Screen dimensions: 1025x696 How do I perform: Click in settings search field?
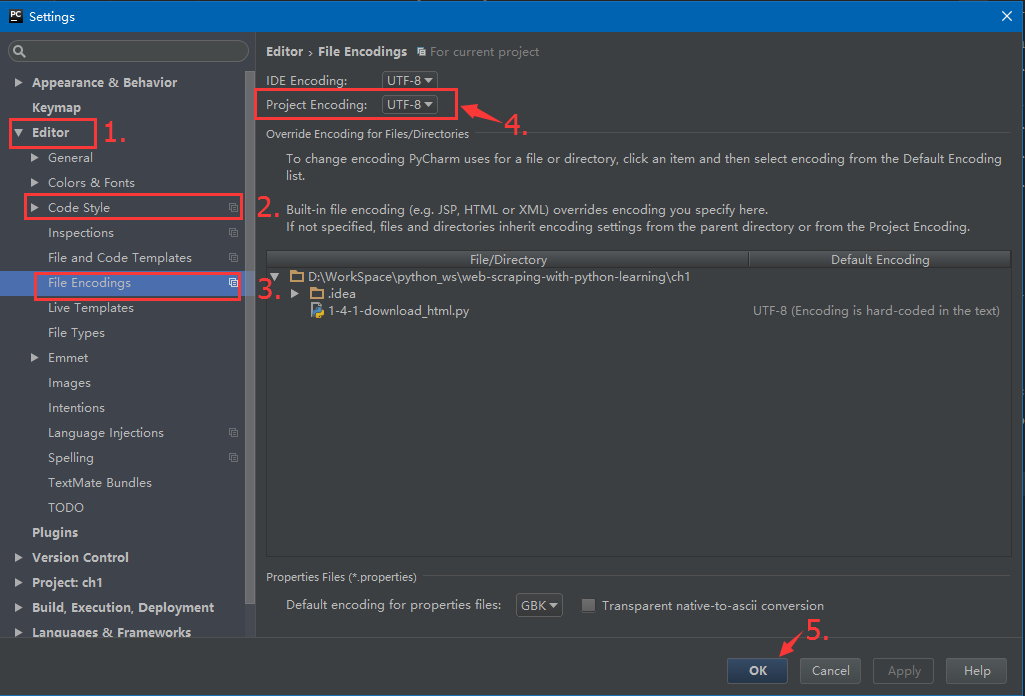coord(128,51)
